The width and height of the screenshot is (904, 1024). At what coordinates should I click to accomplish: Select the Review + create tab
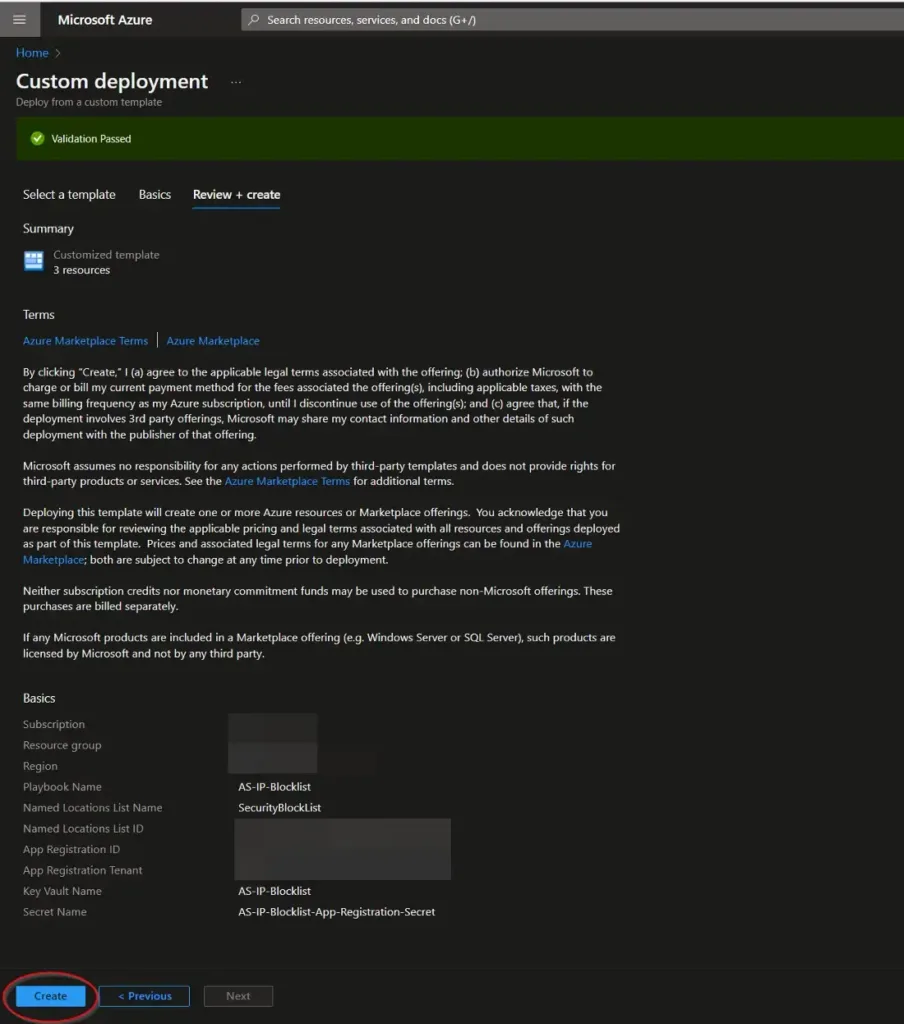236,195
